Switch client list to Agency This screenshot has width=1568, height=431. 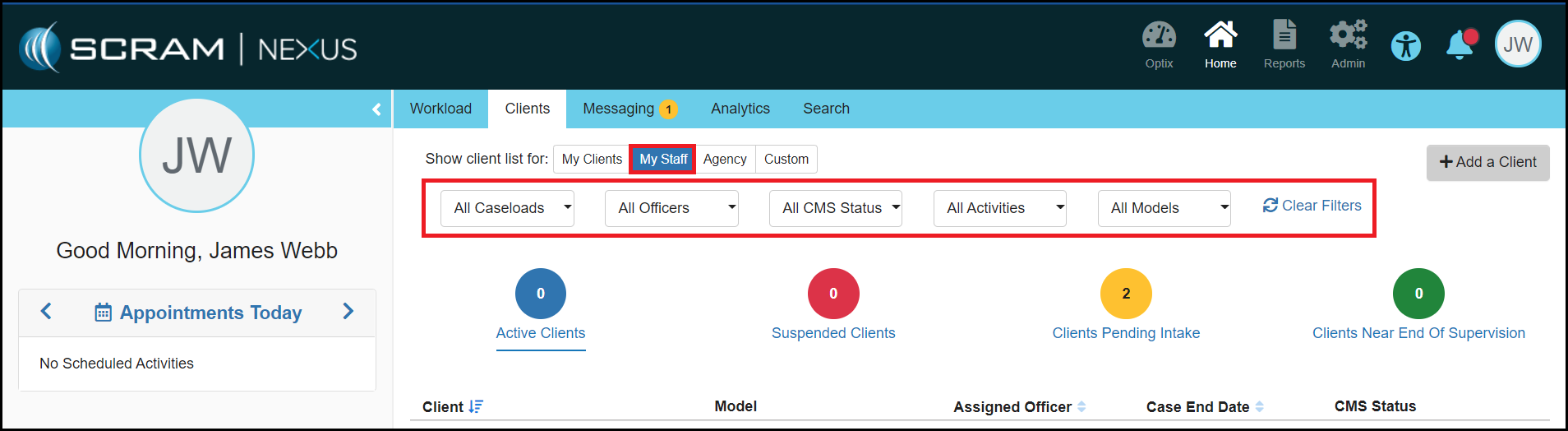725,160
